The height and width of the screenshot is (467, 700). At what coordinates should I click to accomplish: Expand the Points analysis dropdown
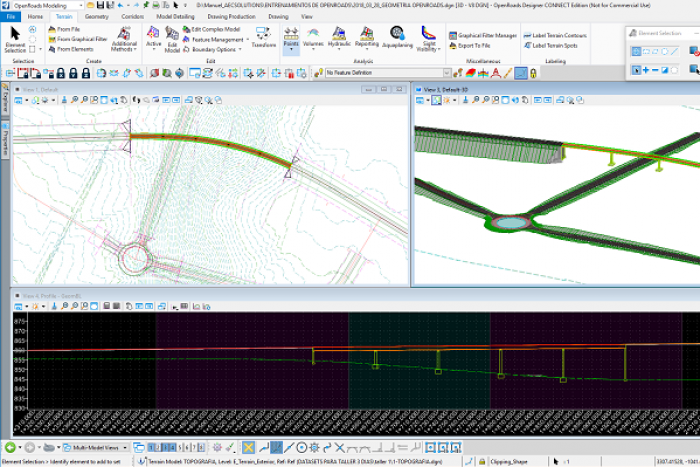coord(291,50)
